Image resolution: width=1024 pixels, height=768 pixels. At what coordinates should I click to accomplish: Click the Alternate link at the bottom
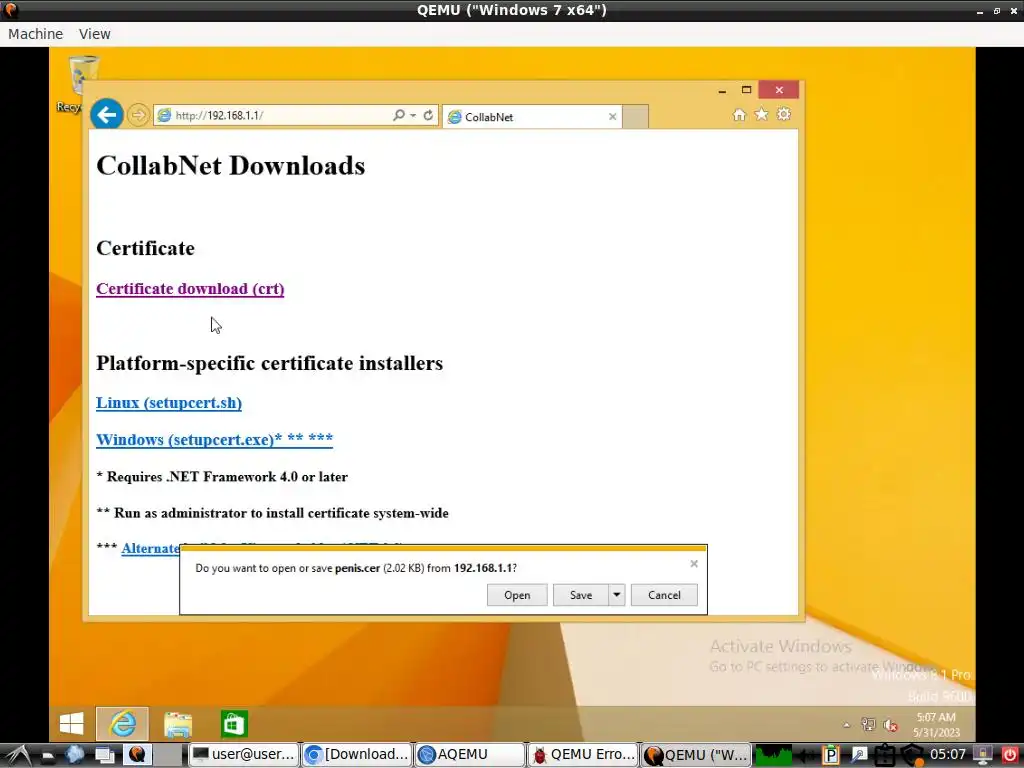coord(150,548)
